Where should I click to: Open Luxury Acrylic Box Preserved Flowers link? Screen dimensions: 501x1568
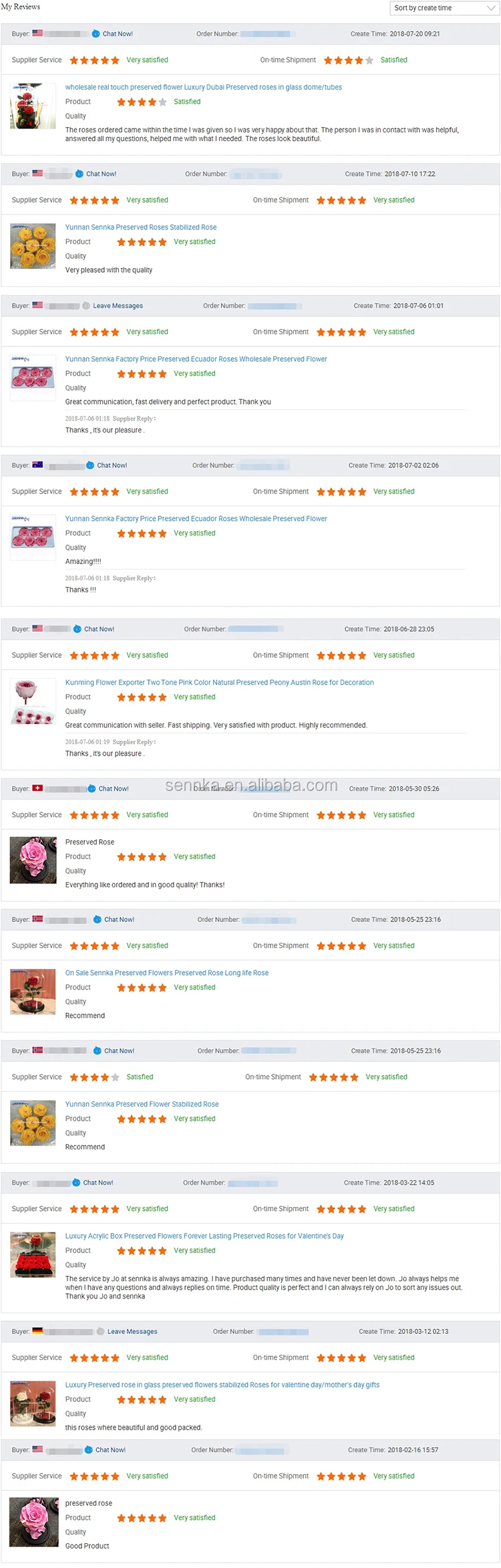[204, 1236]
